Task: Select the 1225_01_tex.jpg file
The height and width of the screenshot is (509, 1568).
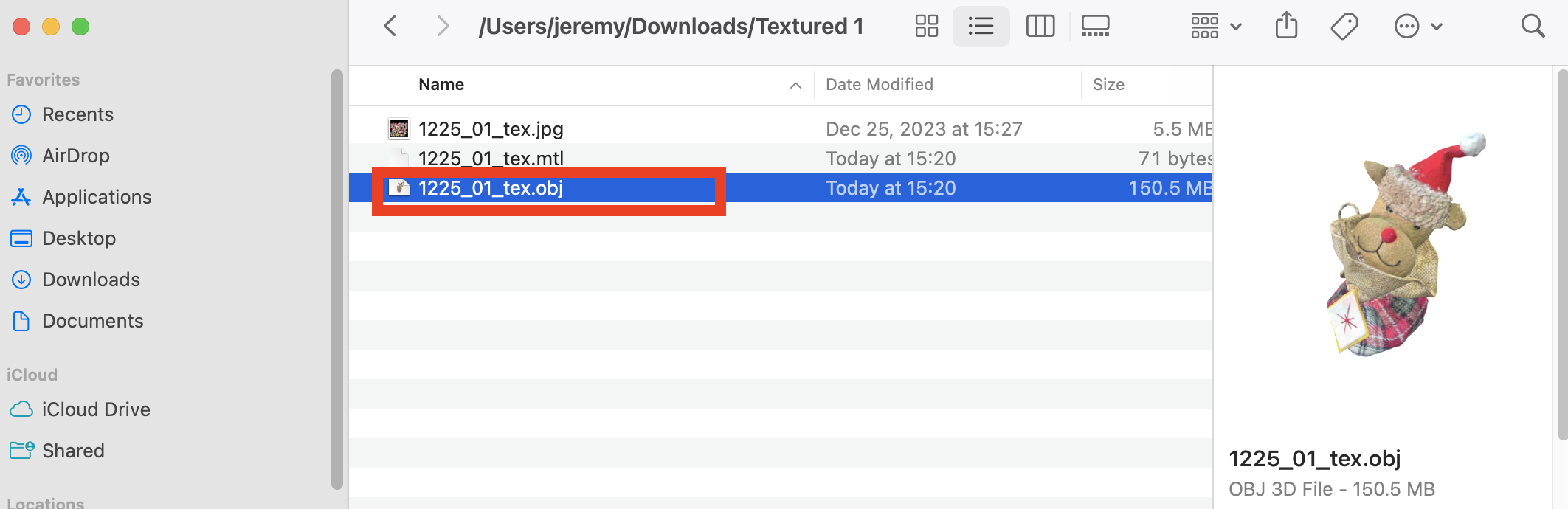Action: tap(491, 129)
